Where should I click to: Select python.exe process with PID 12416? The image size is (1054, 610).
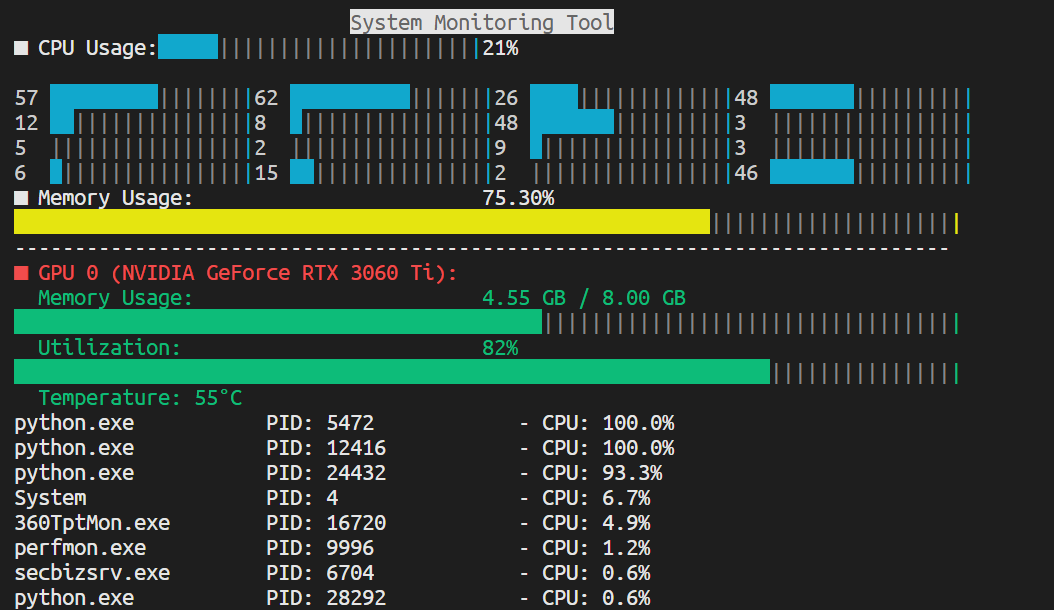click(74, 448)
